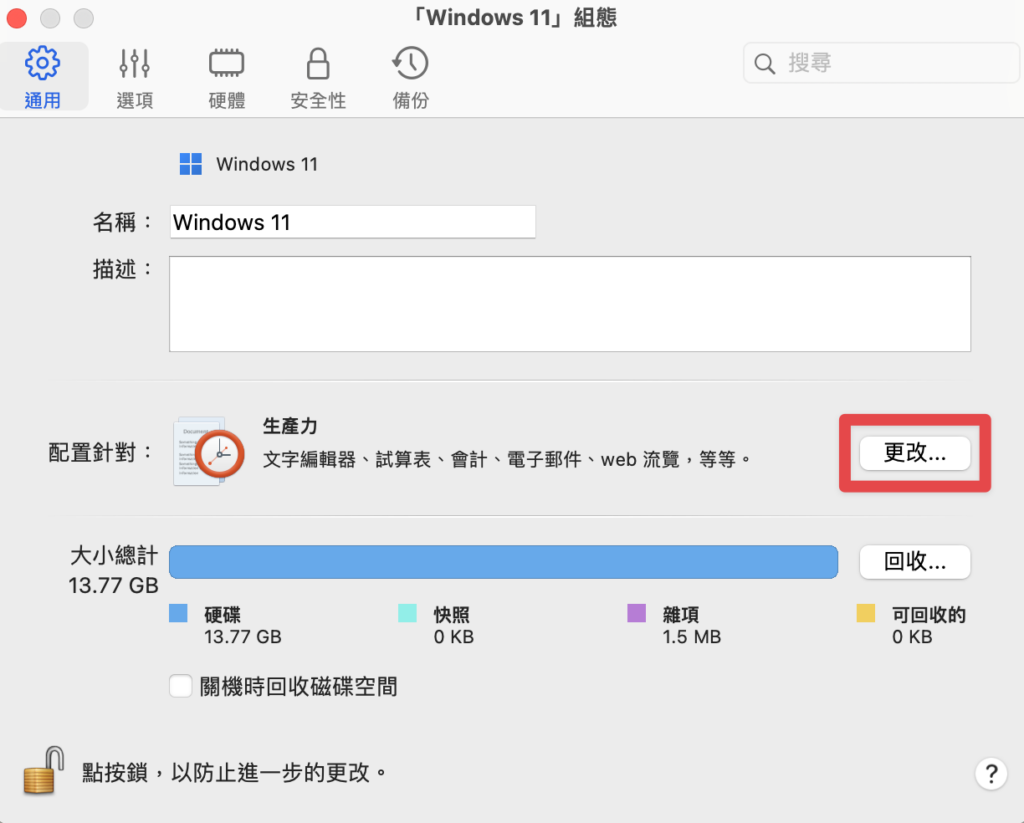Click the Windows logo icon beside Windows 11

tap(191, 164)
